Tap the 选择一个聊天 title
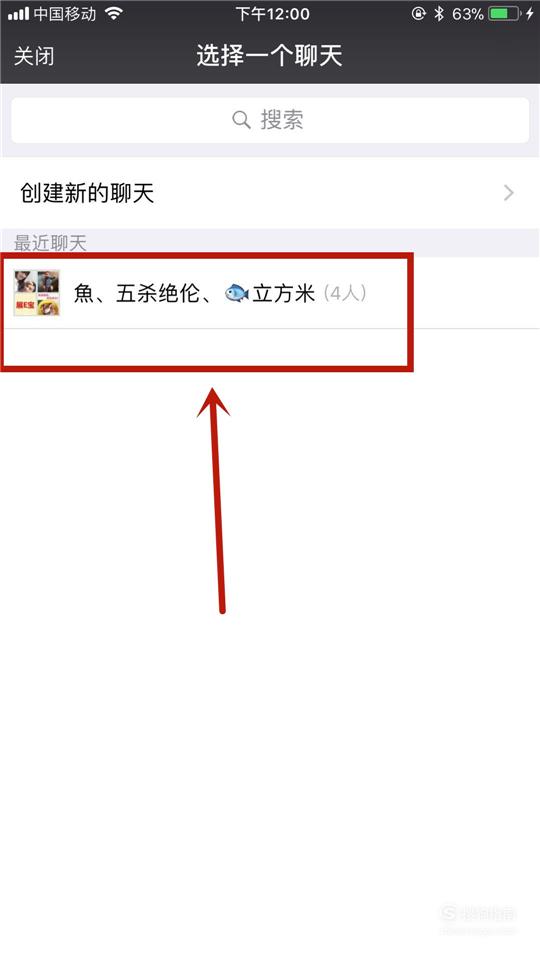 269,56
